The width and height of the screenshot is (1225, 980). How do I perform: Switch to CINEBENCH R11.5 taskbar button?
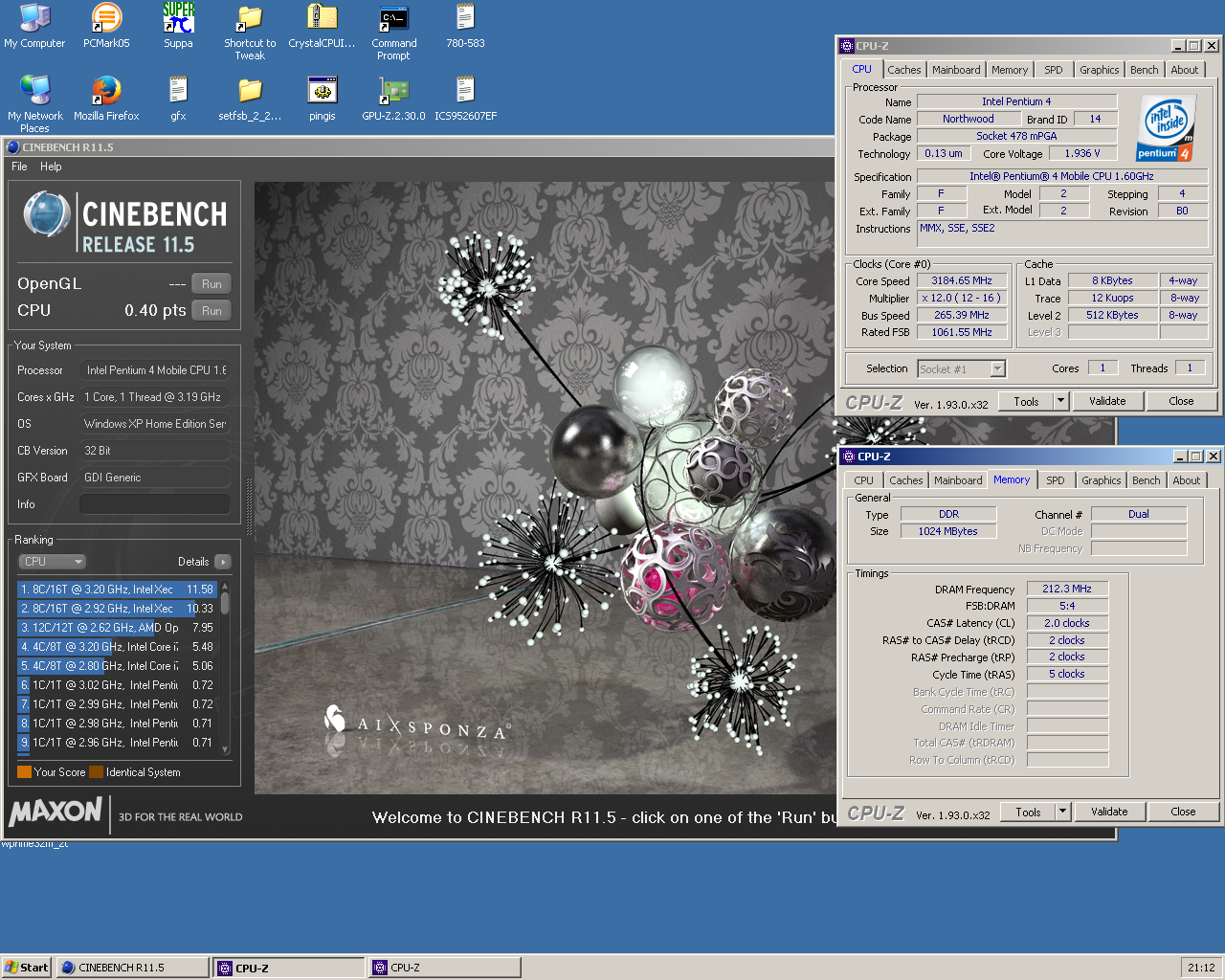[132, 968]
